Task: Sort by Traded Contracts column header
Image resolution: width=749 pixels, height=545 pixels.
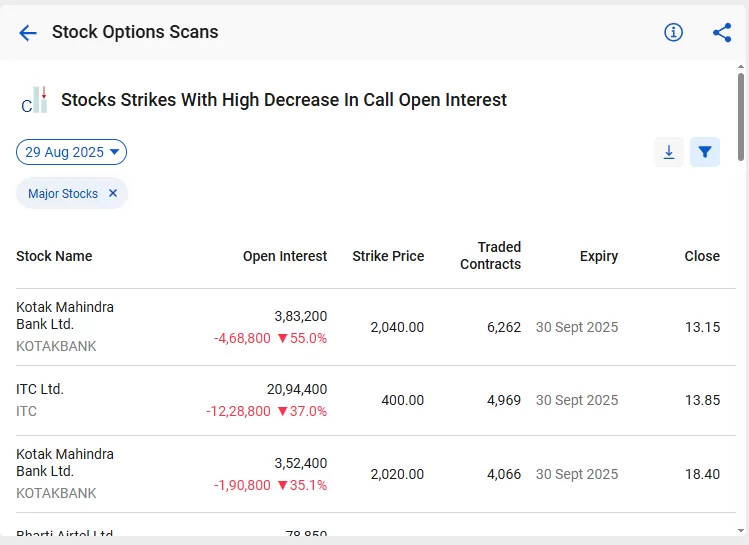Action: click(x=491, y=256)
